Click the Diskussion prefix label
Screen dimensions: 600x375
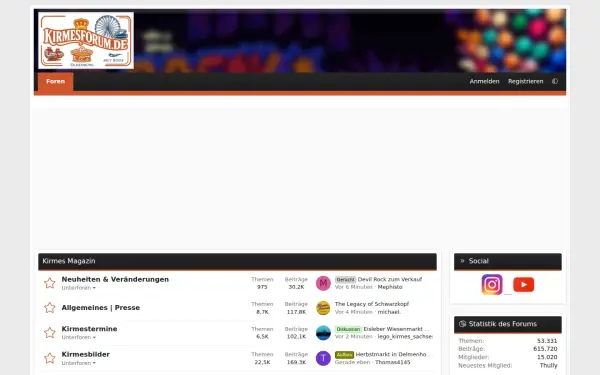pyautogui.click(x=348, y=329)
